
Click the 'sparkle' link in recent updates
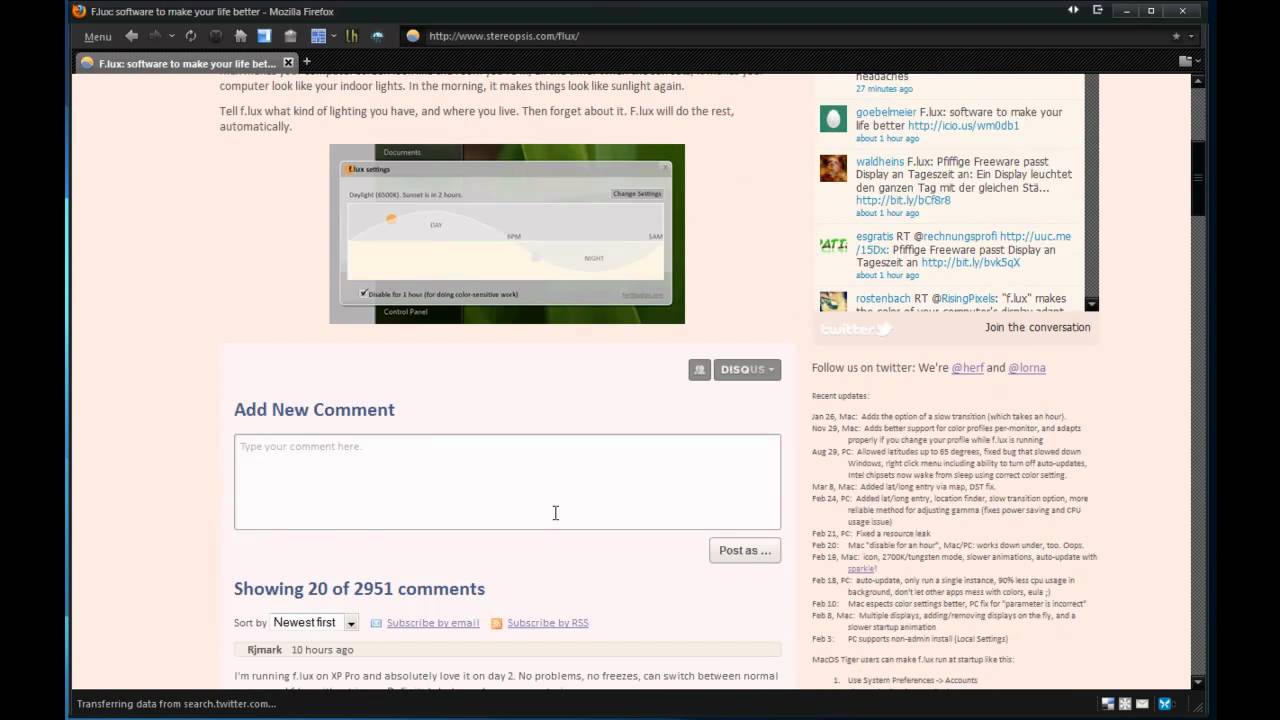[862, 569]
